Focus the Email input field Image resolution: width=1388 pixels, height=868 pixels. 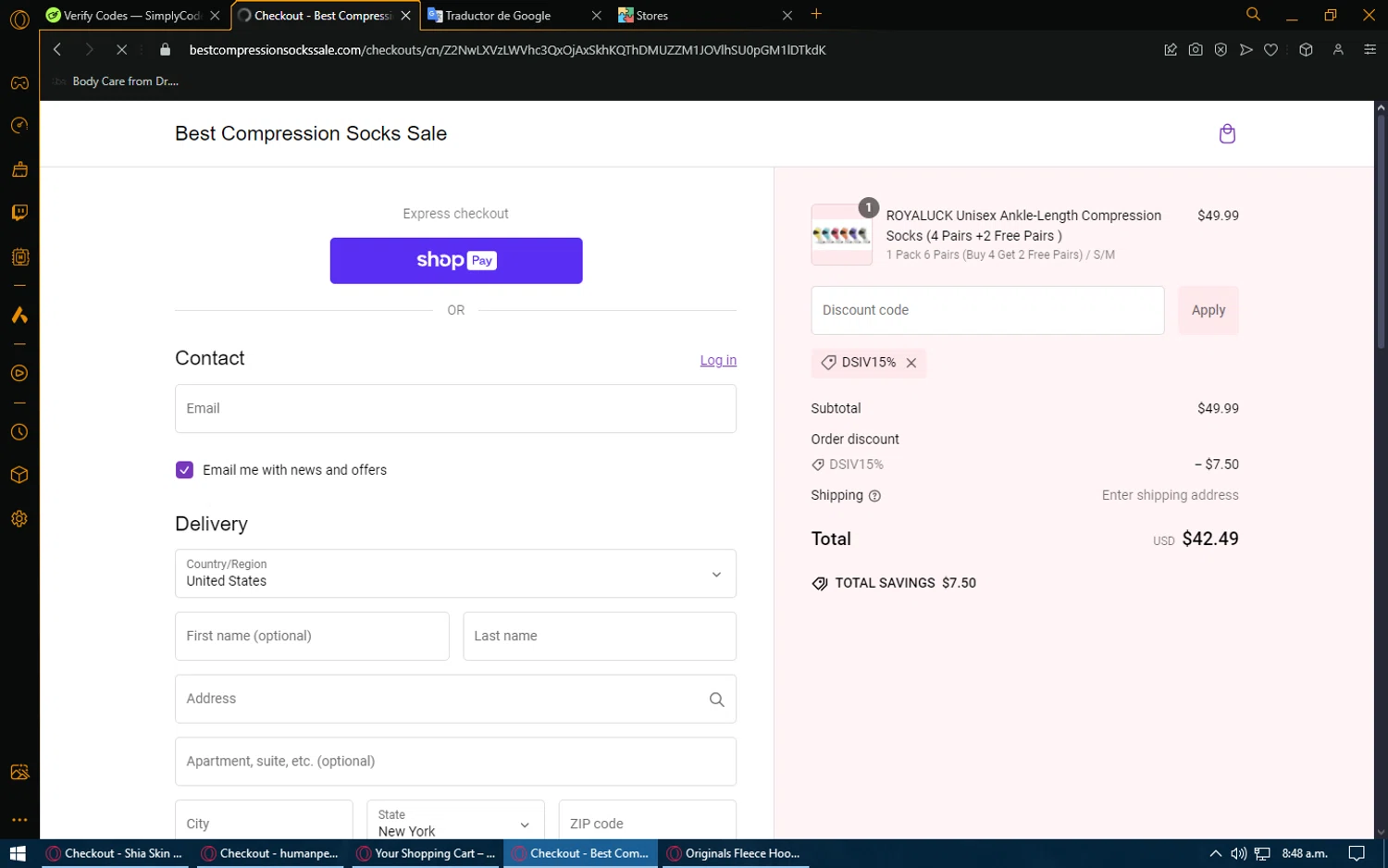click(x=455, y=409)
